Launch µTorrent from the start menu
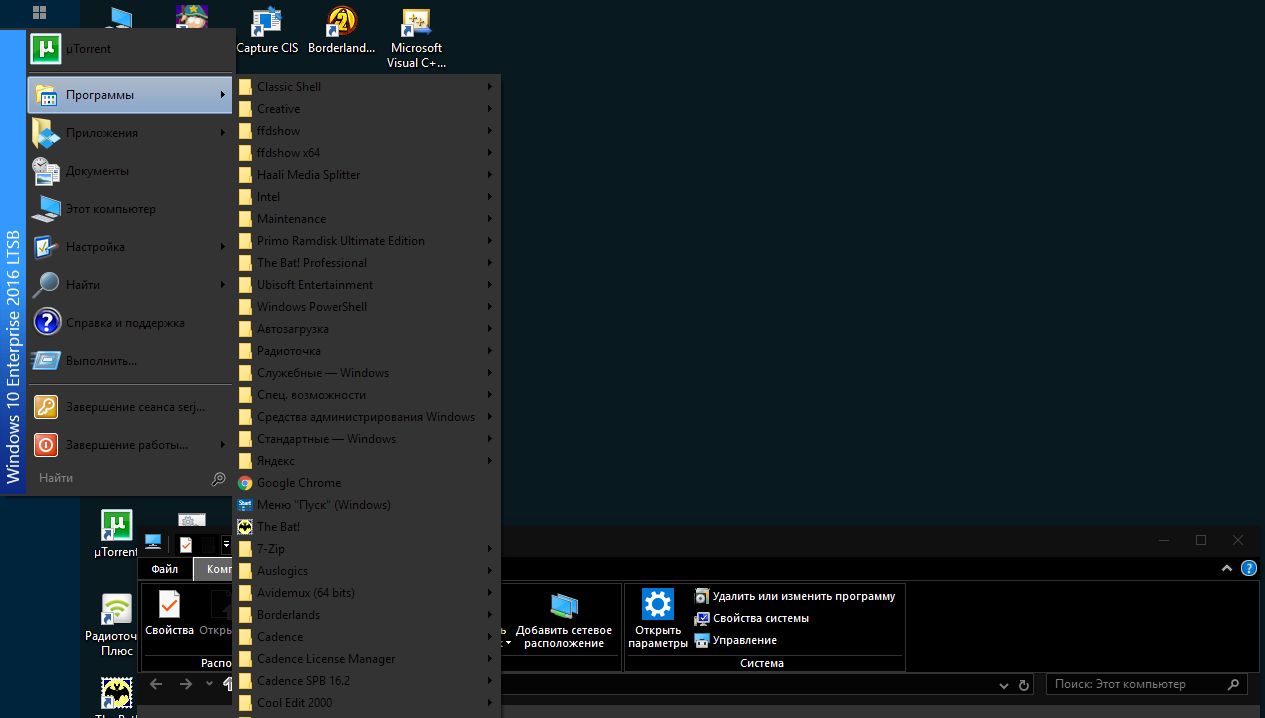The image size is (1265, 718). [130, 49]
